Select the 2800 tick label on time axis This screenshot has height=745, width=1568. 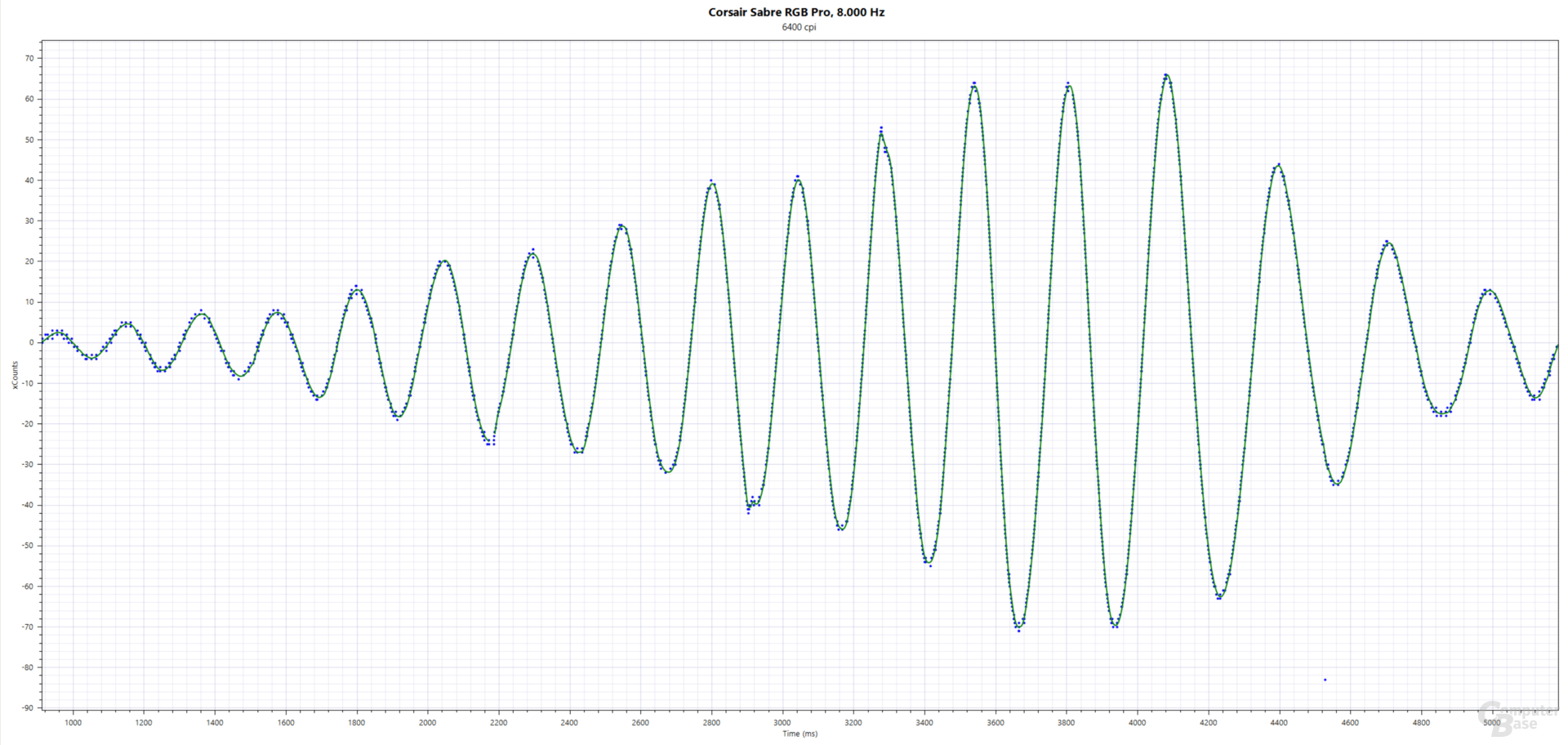point(711,722)
